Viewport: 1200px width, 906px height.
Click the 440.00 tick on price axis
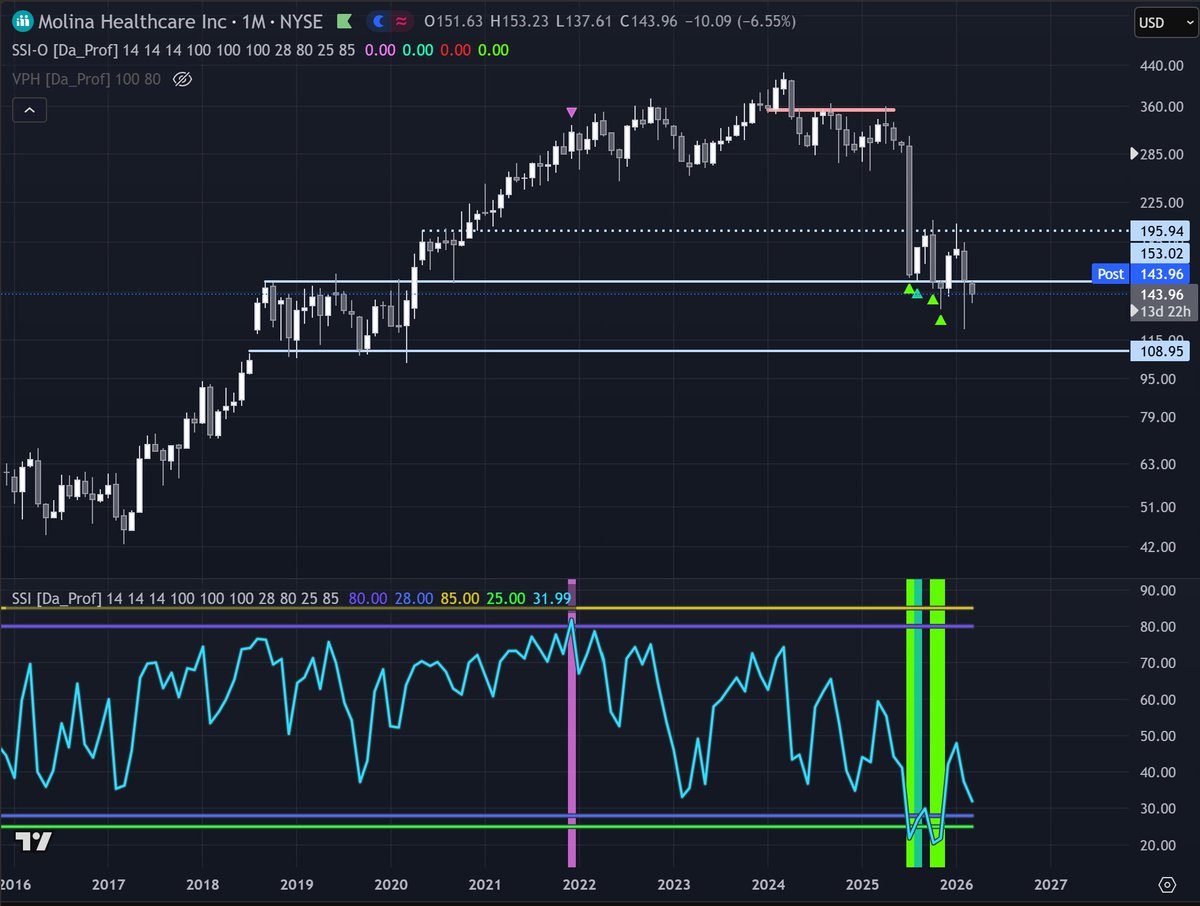pos(1160,66)
